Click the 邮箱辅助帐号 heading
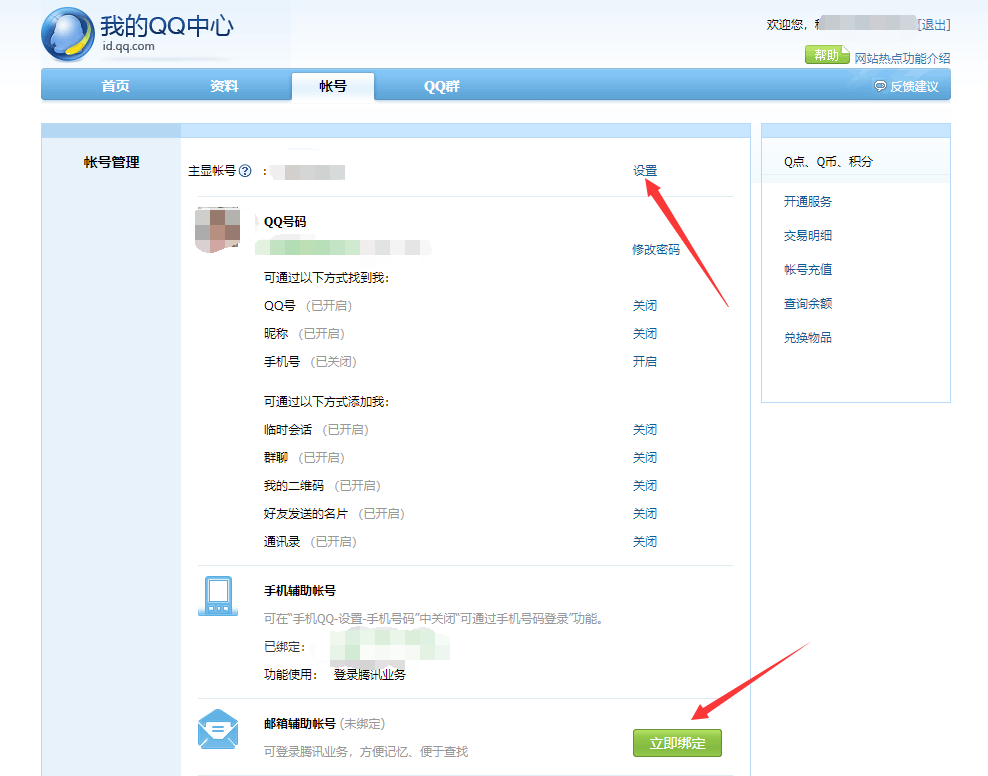Image resolution: width=988 pixels, height=776 pixels. (x=300, y=724)
